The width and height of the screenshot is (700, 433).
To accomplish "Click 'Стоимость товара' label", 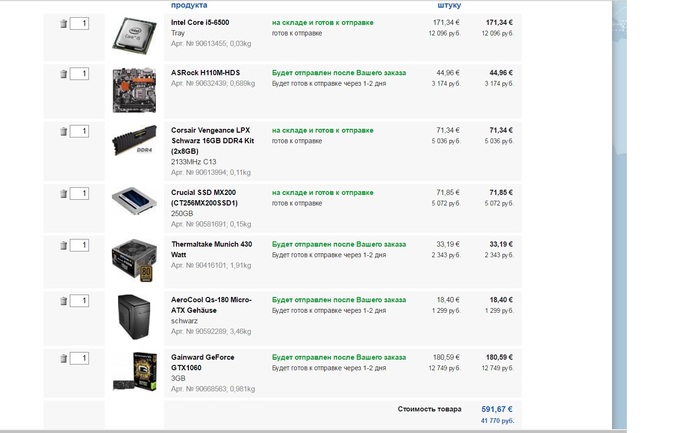I will 429,409.
